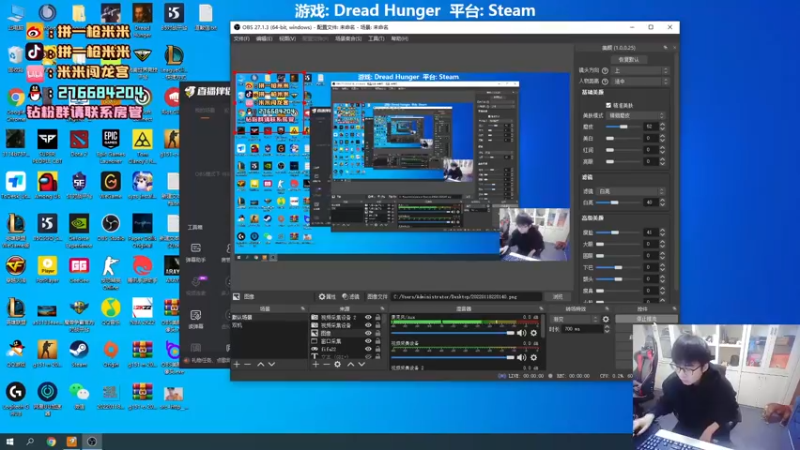Image resolution: width=800 pixels, height=450 pixels.
Task: Open the 编辑(E) menu
Action: [264, 39]
